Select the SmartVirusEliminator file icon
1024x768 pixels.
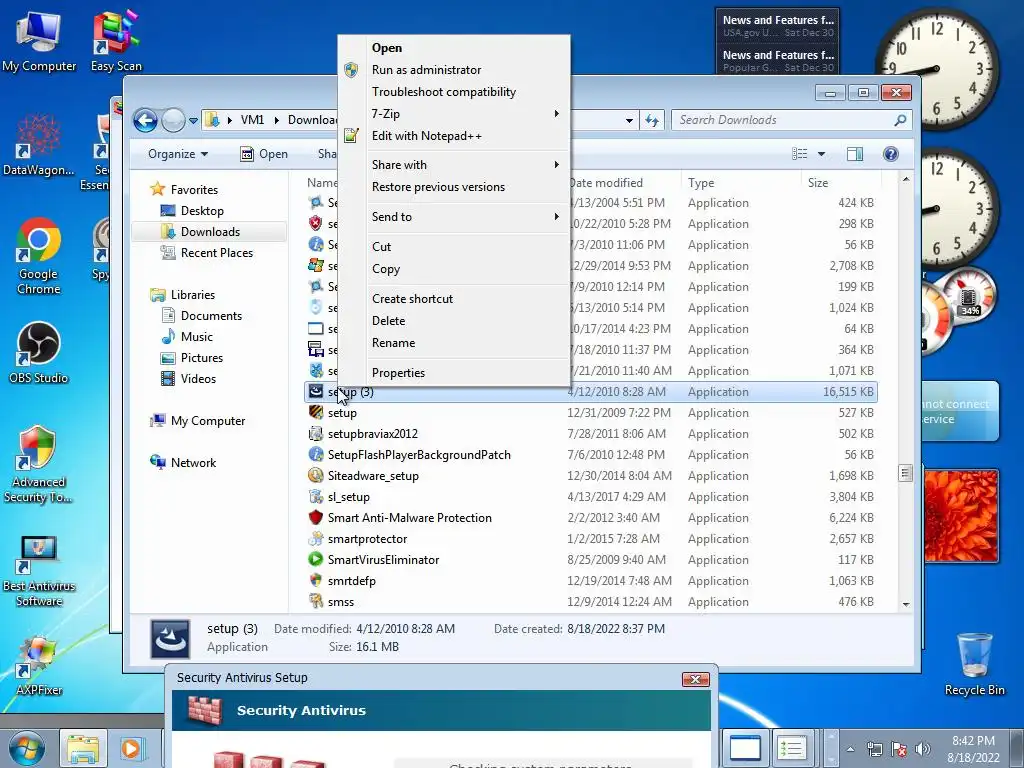click(x=315, y=559)
